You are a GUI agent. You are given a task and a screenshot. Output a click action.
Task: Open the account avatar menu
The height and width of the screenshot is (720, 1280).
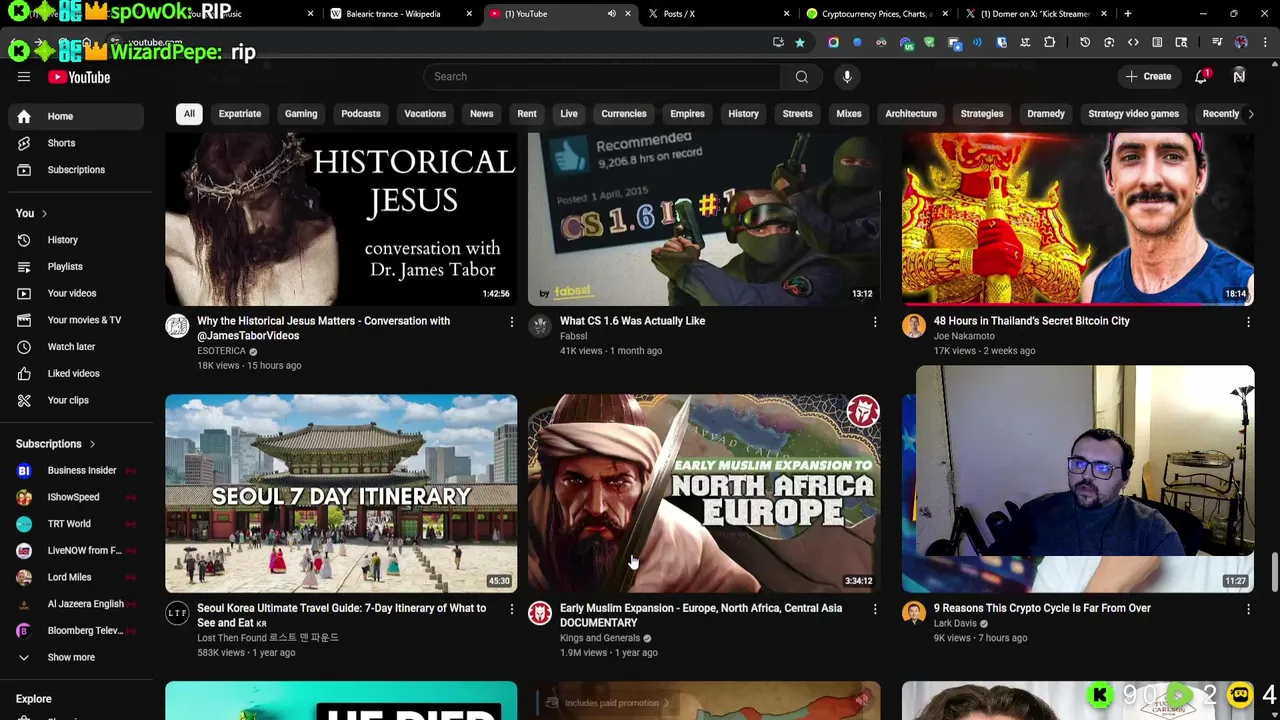[1239, 76]
